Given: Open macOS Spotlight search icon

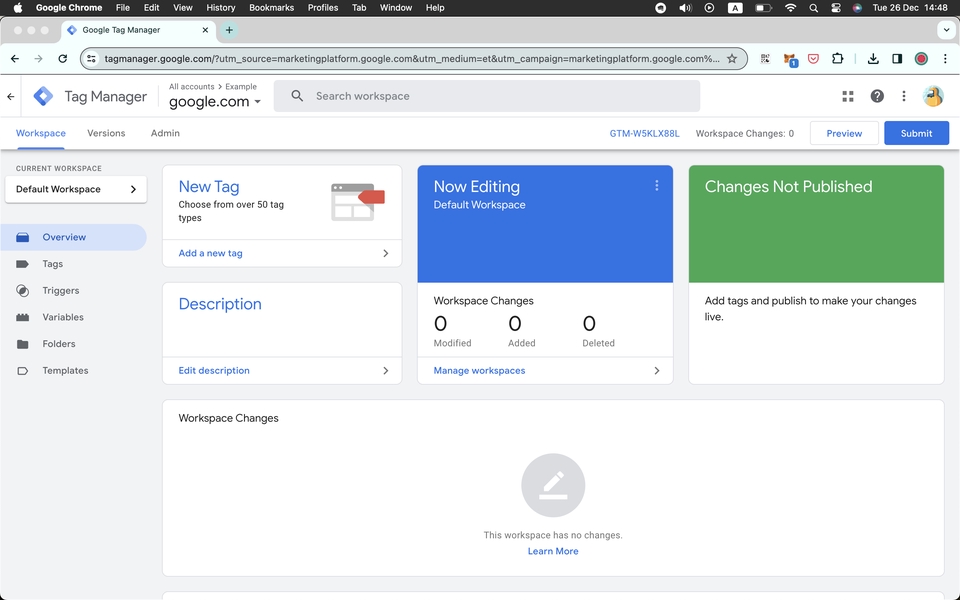Looking at the screenshot, I should coord(813,8).
